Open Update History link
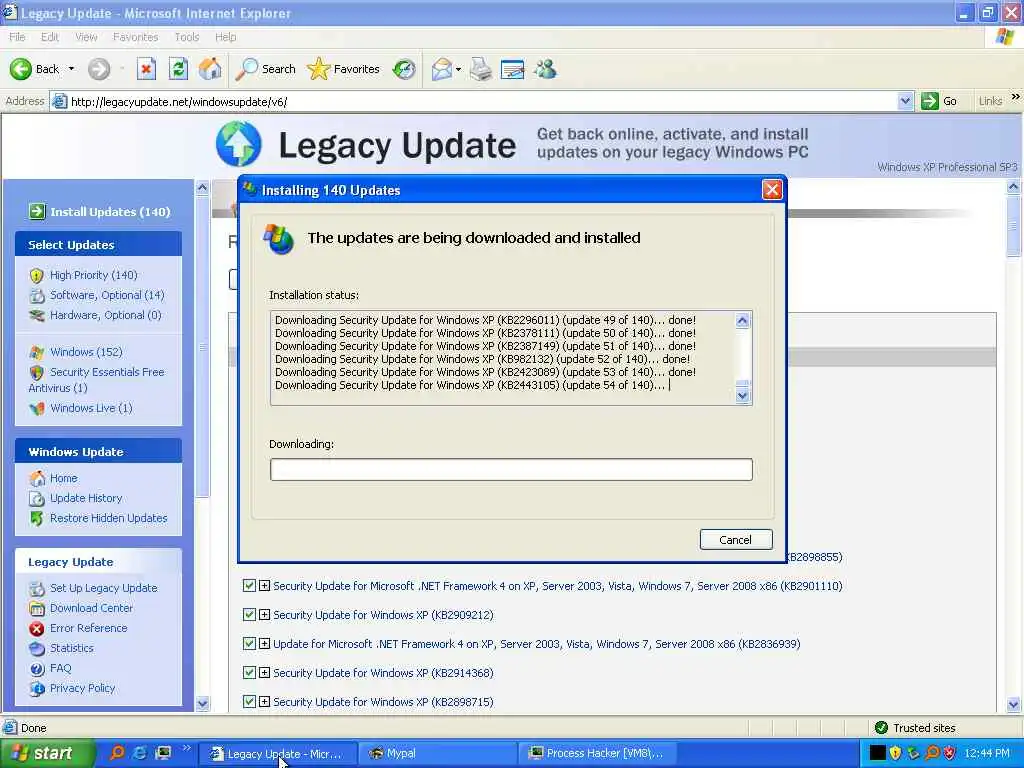The width and height of the screenshot is (1024, 768). point(86,498)
